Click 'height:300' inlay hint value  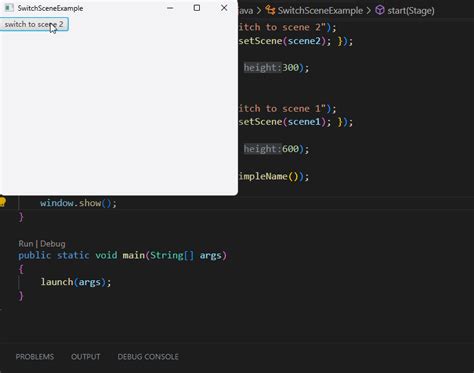272,68
